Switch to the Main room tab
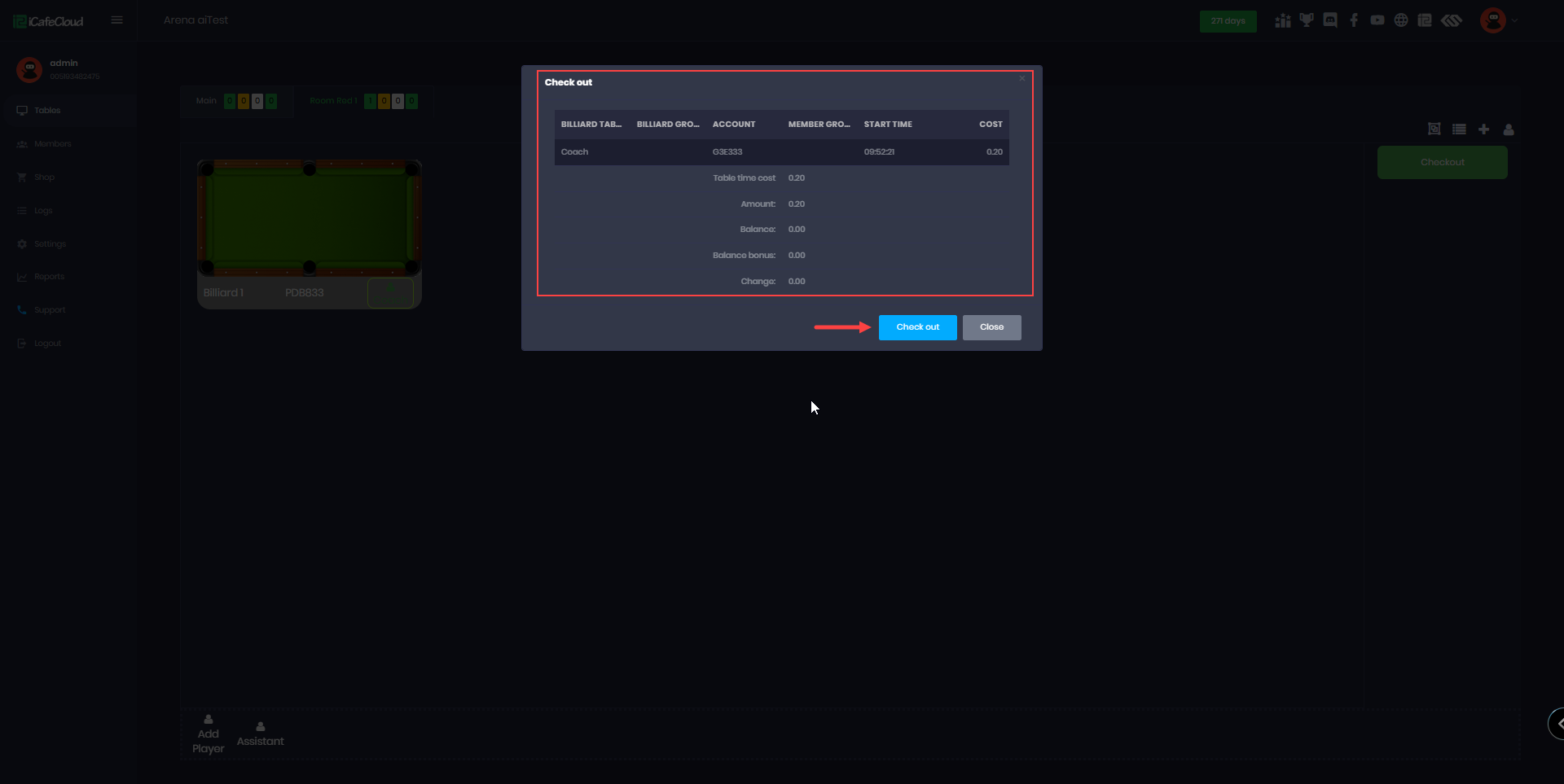This screenshot has width=1564, height=784. (236, 101)
